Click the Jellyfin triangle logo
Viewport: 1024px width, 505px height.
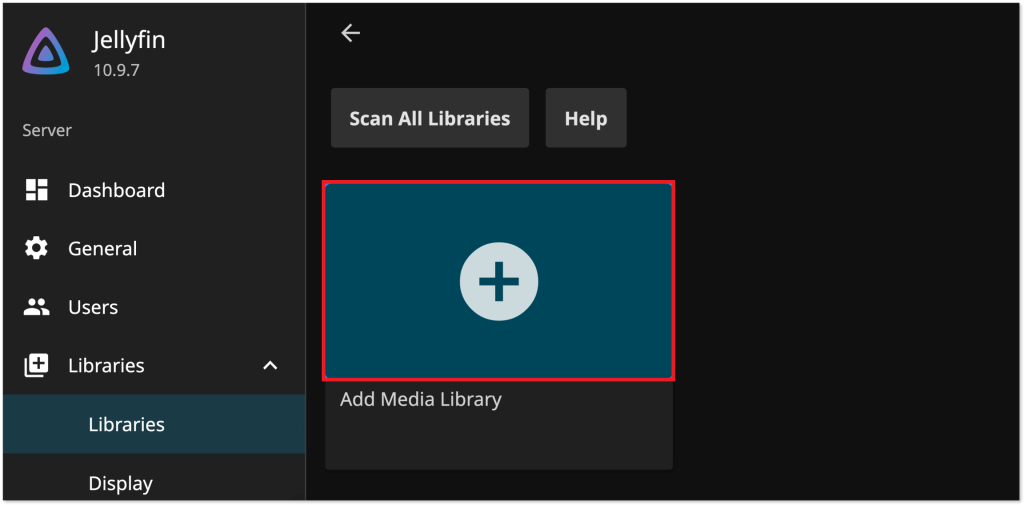(46, 52)
